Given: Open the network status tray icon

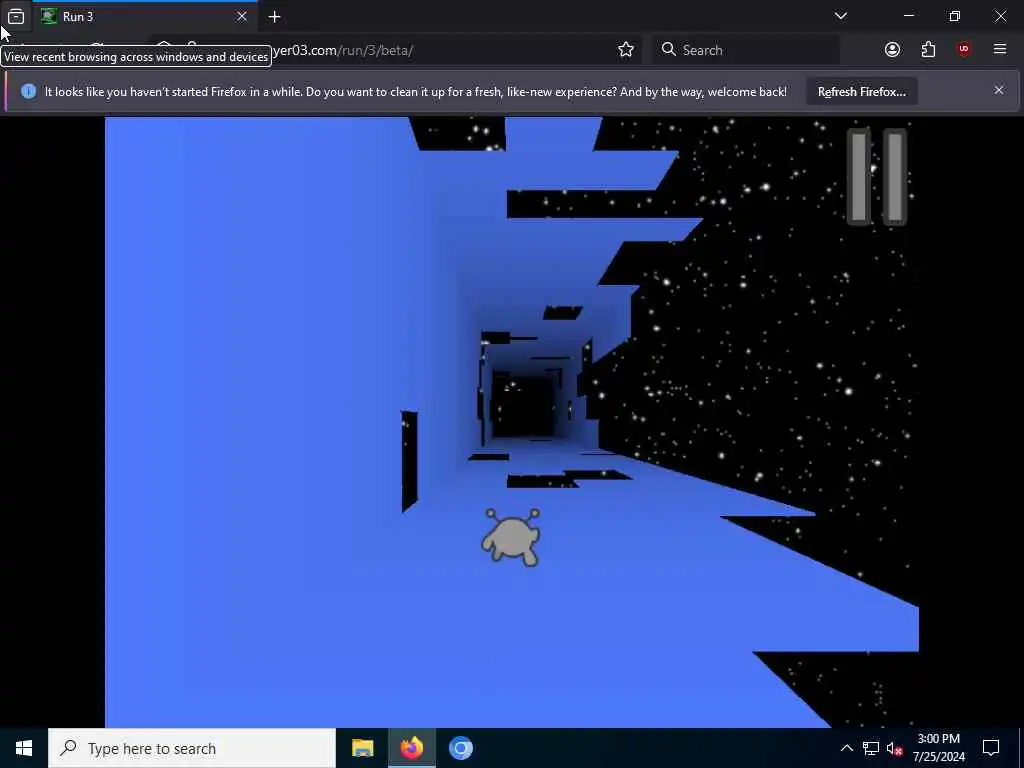Looking at the screenshot, I should (871, 748).
